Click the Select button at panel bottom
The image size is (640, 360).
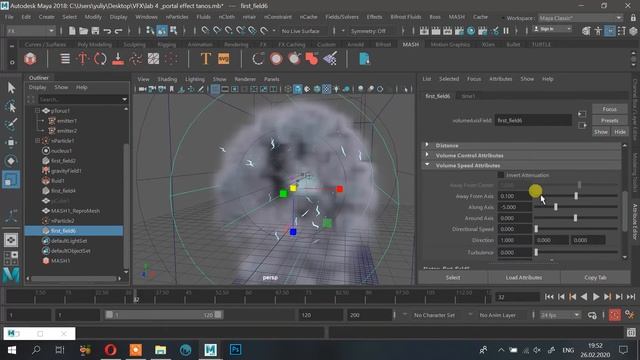[453, 278]
